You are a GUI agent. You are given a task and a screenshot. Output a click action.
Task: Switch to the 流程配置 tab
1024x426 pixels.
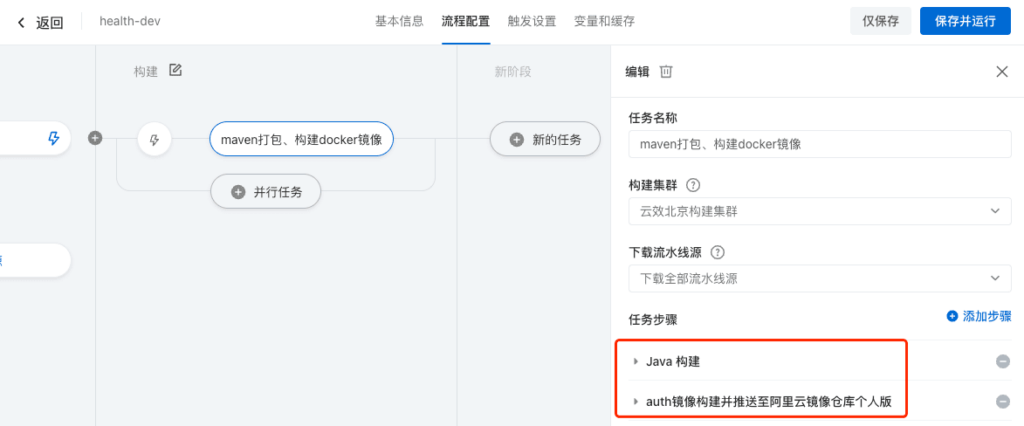pyautogui.click(x=466, y=22)
